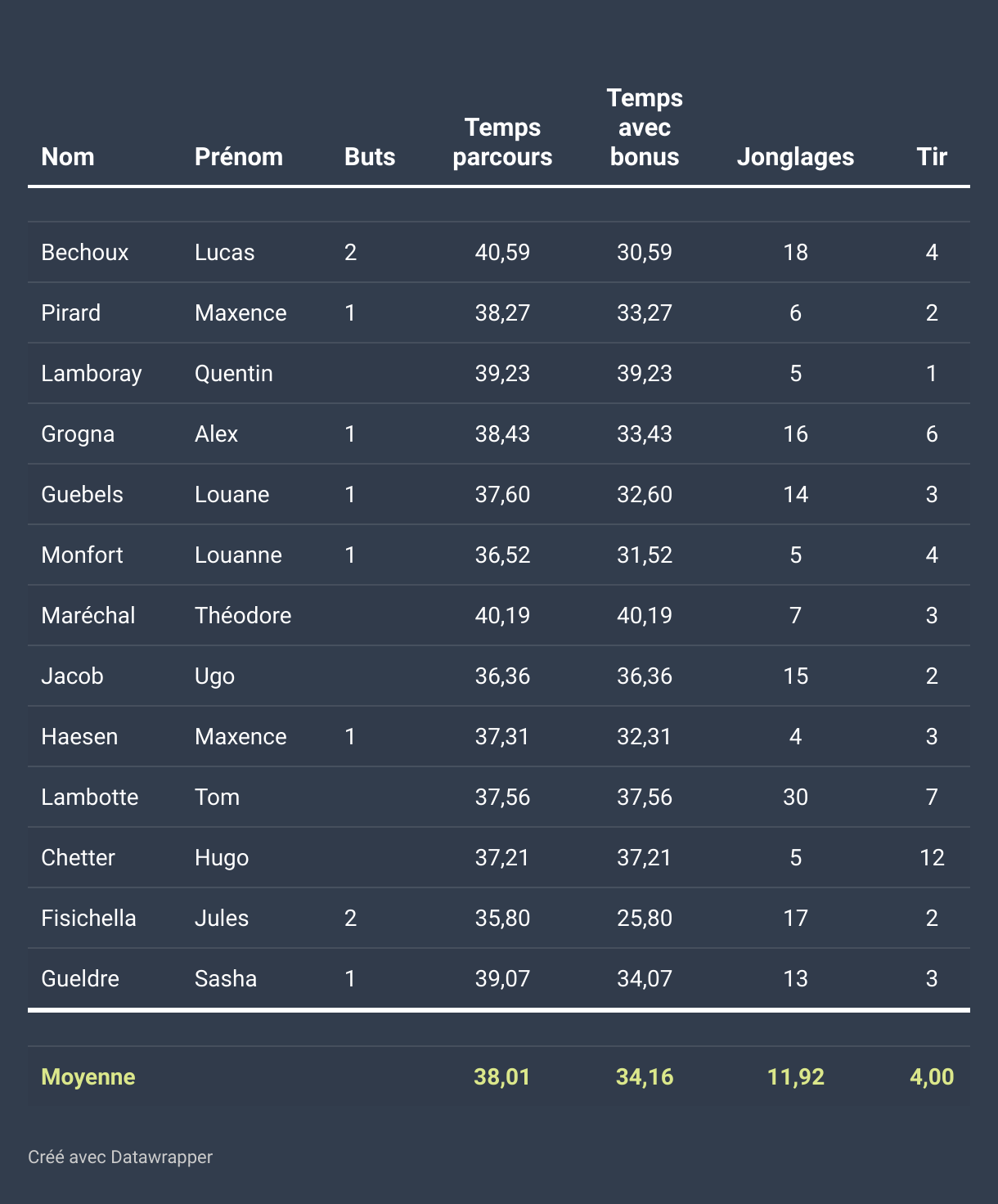Click the Buts column header

point(370,156)
